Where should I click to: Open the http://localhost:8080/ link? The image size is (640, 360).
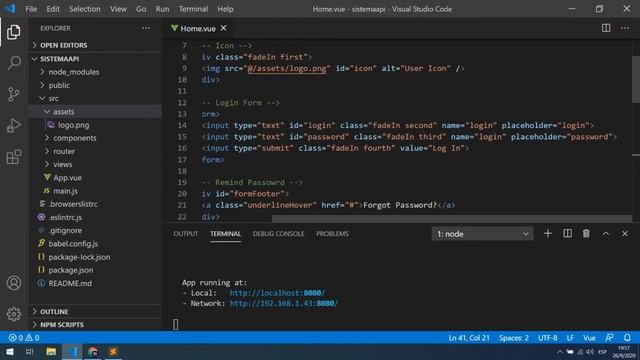click(277, 293)
